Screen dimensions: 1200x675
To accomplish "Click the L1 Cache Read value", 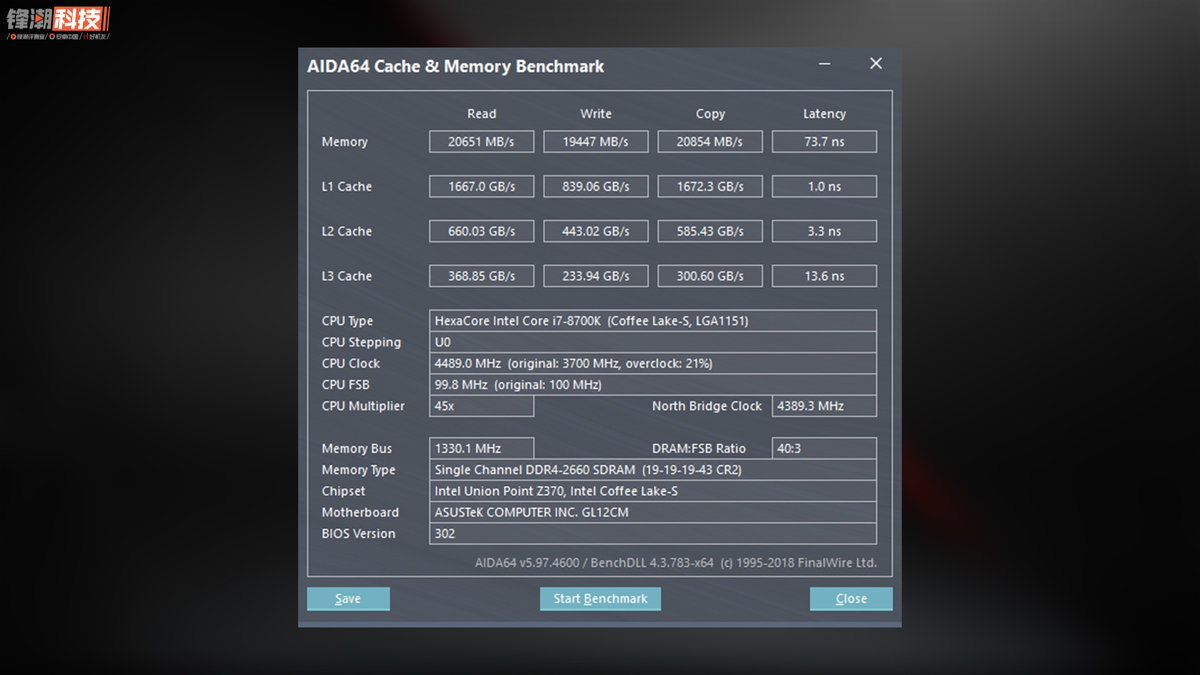I will [x=481, y=187].
